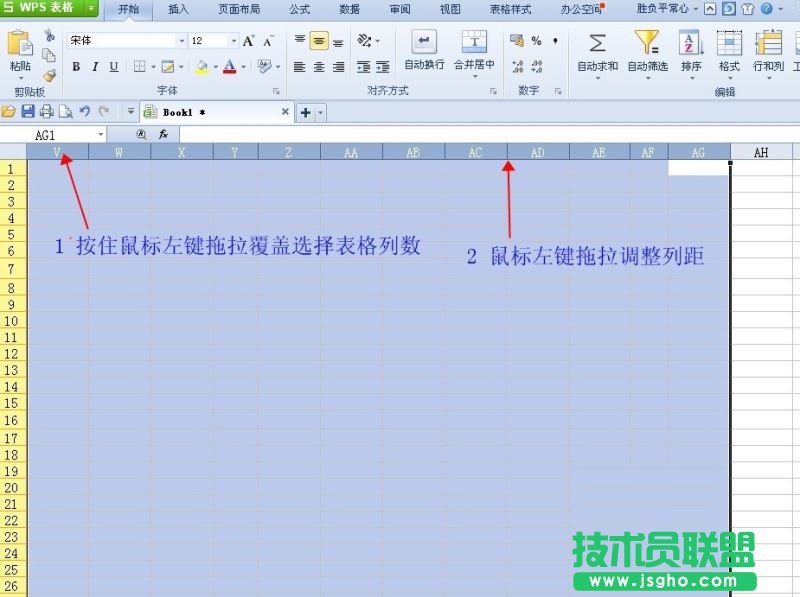
Task: Open Rows and Columns (行和列) dropdown arrow
Action: click(768, 78)
